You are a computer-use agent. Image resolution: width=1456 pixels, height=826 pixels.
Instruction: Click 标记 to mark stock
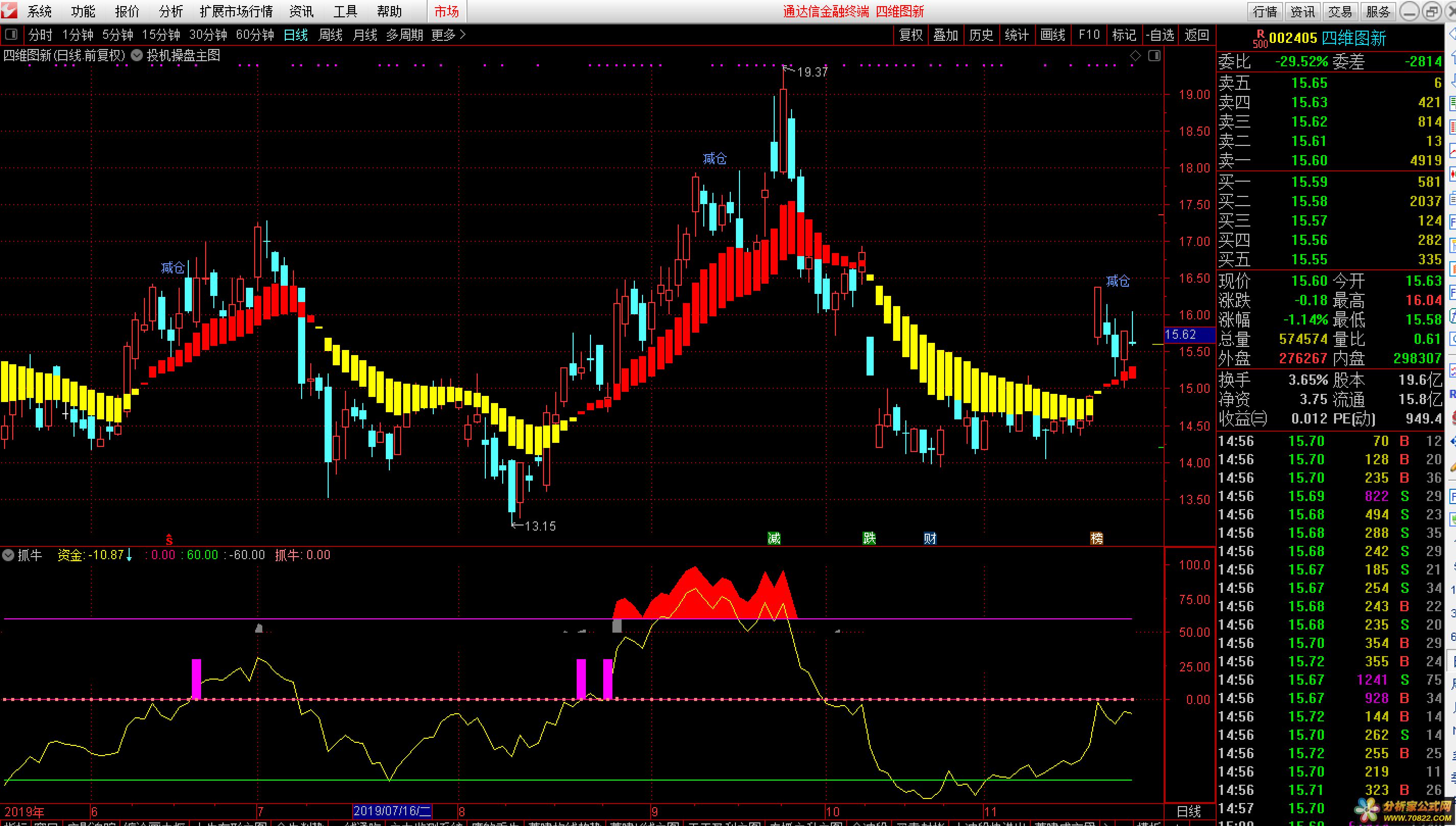tap(1124, 35)
